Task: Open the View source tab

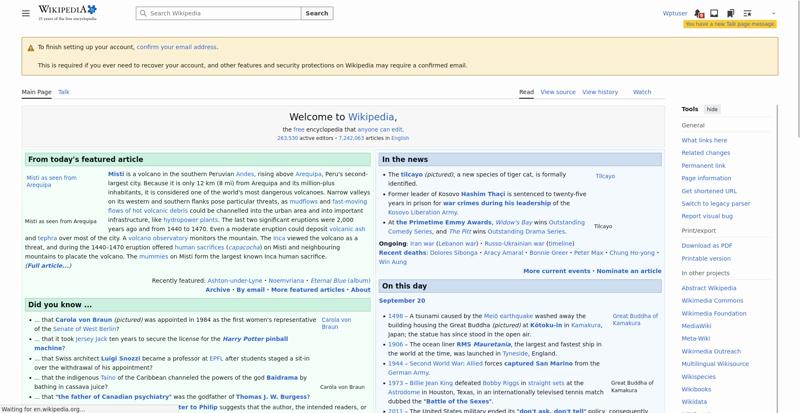Action: pyautogui.click(x=558, y=92)
